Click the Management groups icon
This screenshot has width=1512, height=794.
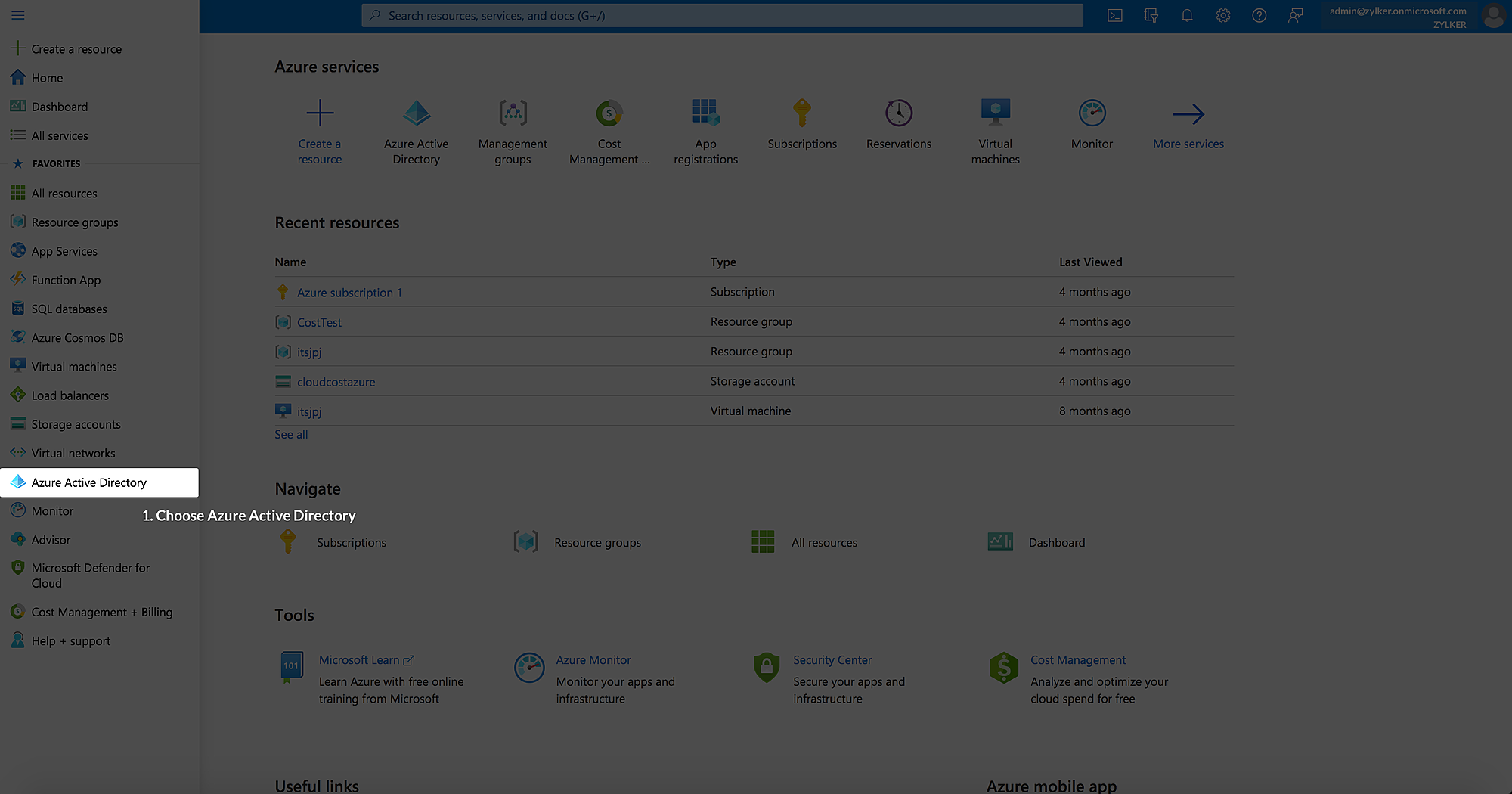pyautogui.click(x=513, y=113)
